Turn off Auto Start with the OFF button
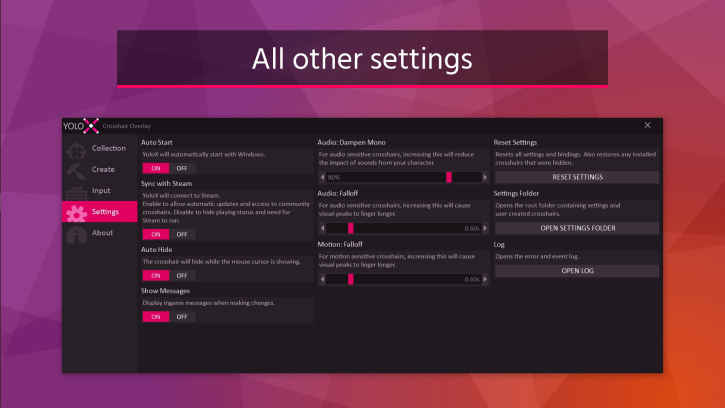725x408 pixels. click(182, 168)
